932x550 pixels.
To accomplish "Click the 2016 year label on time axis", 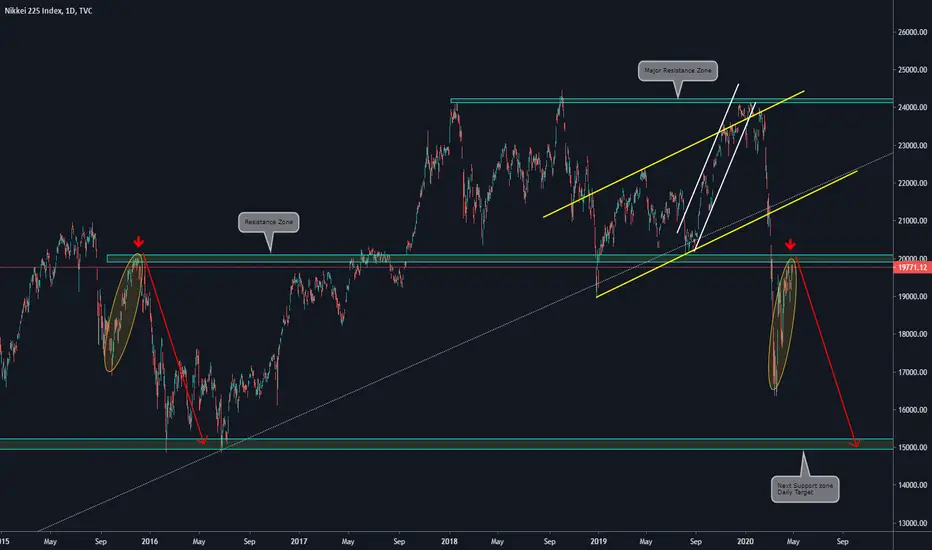I will click(x=149, y=542).
